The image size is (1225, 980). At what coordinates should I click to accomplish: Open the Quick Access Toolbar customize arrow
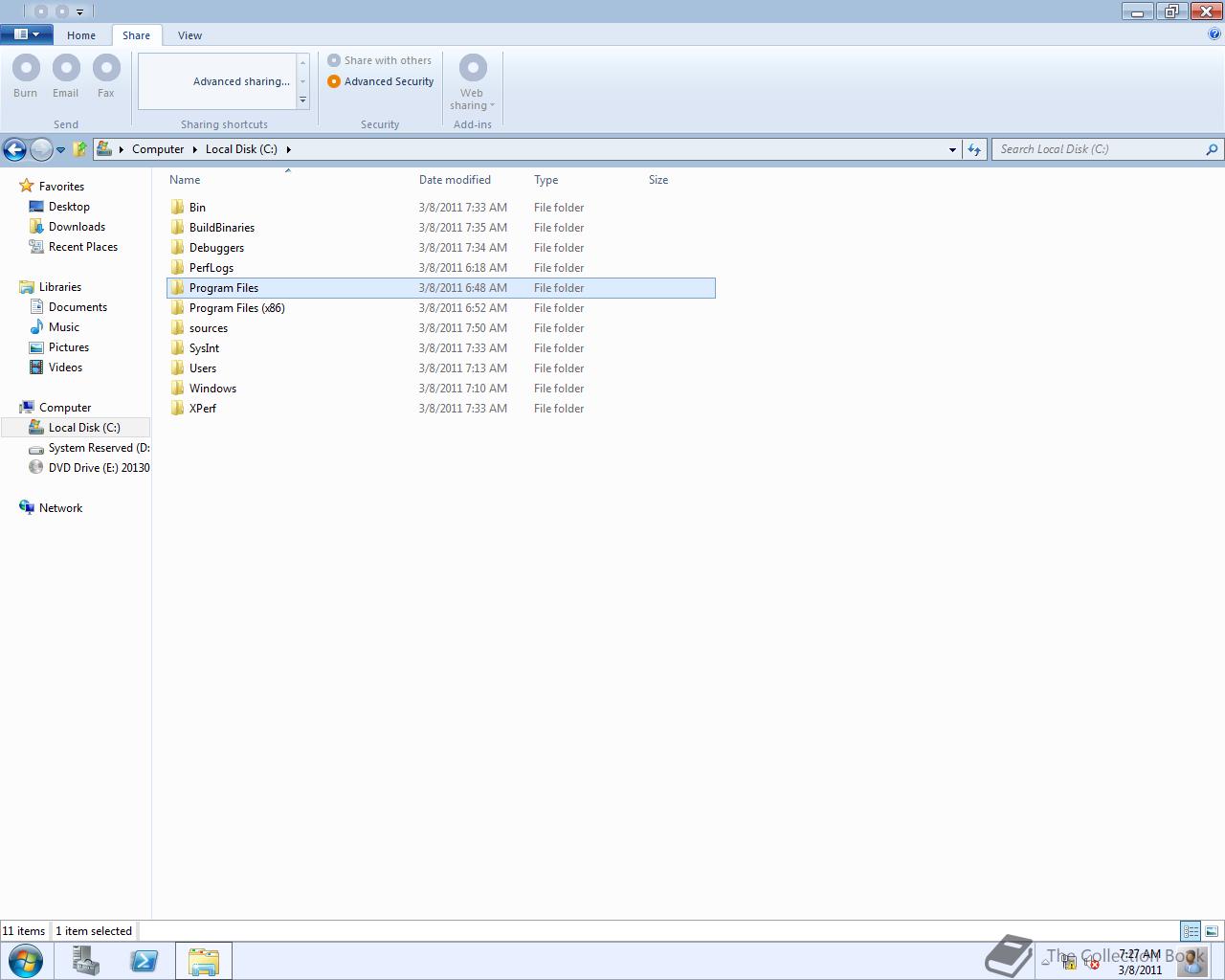coord(79,12)
